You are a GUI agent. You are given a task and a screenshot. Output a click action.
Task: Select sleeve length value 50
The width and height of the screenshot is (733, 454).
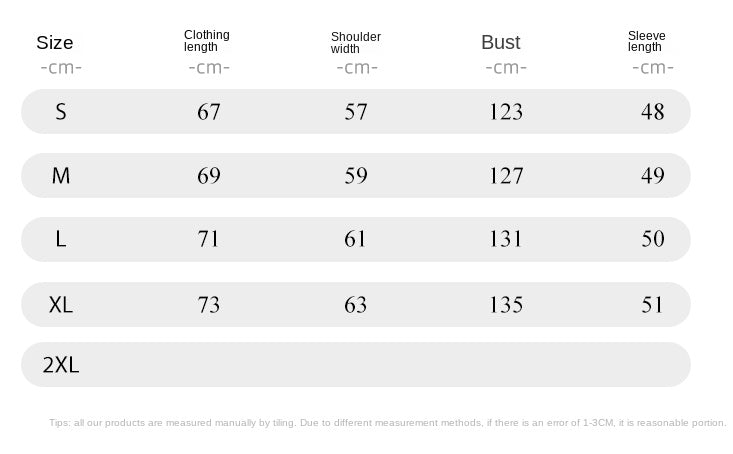[x=652, y=240]
